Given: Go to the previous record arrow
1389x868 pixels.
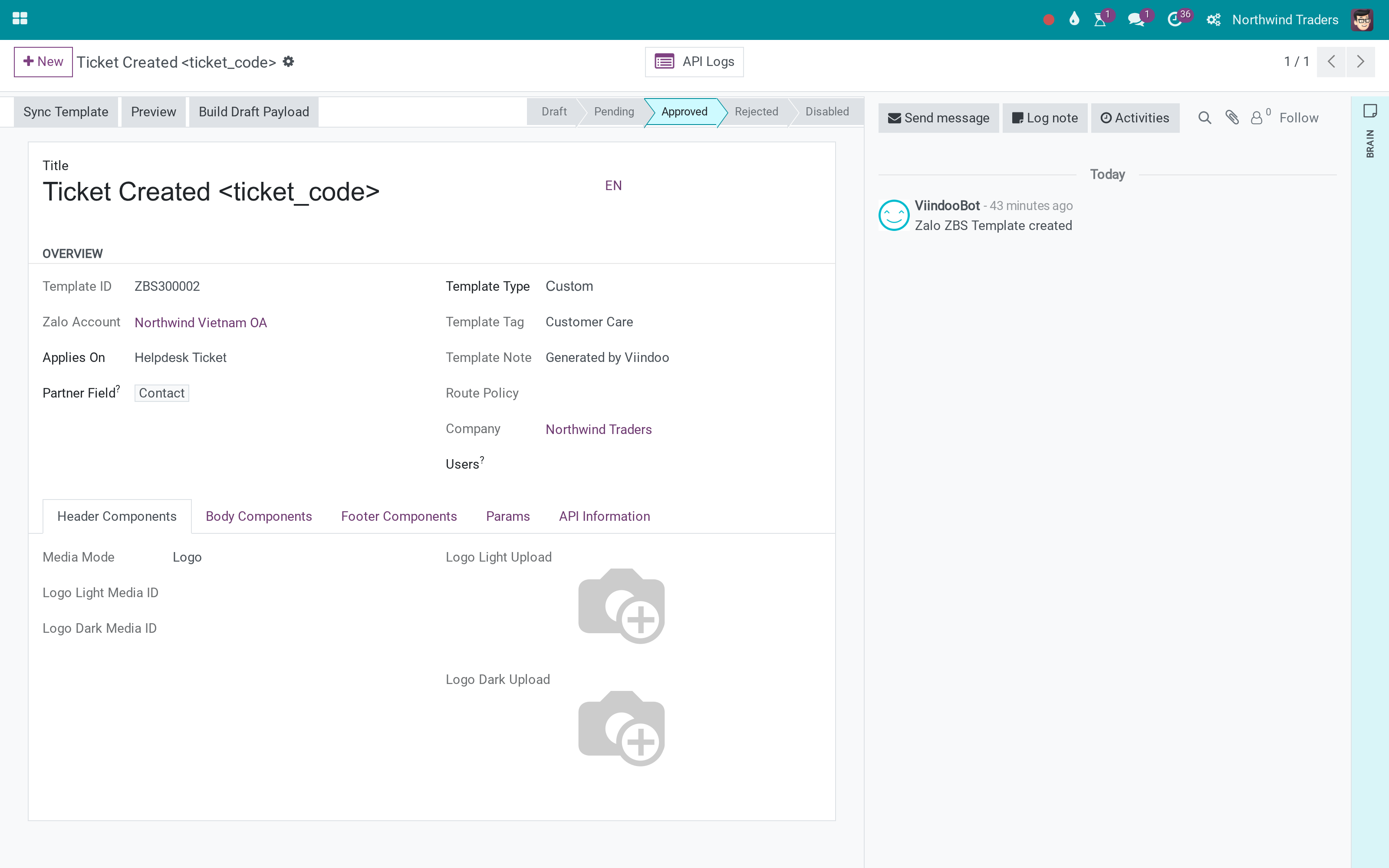Looking at the screenshot, I should (1331, 62).
